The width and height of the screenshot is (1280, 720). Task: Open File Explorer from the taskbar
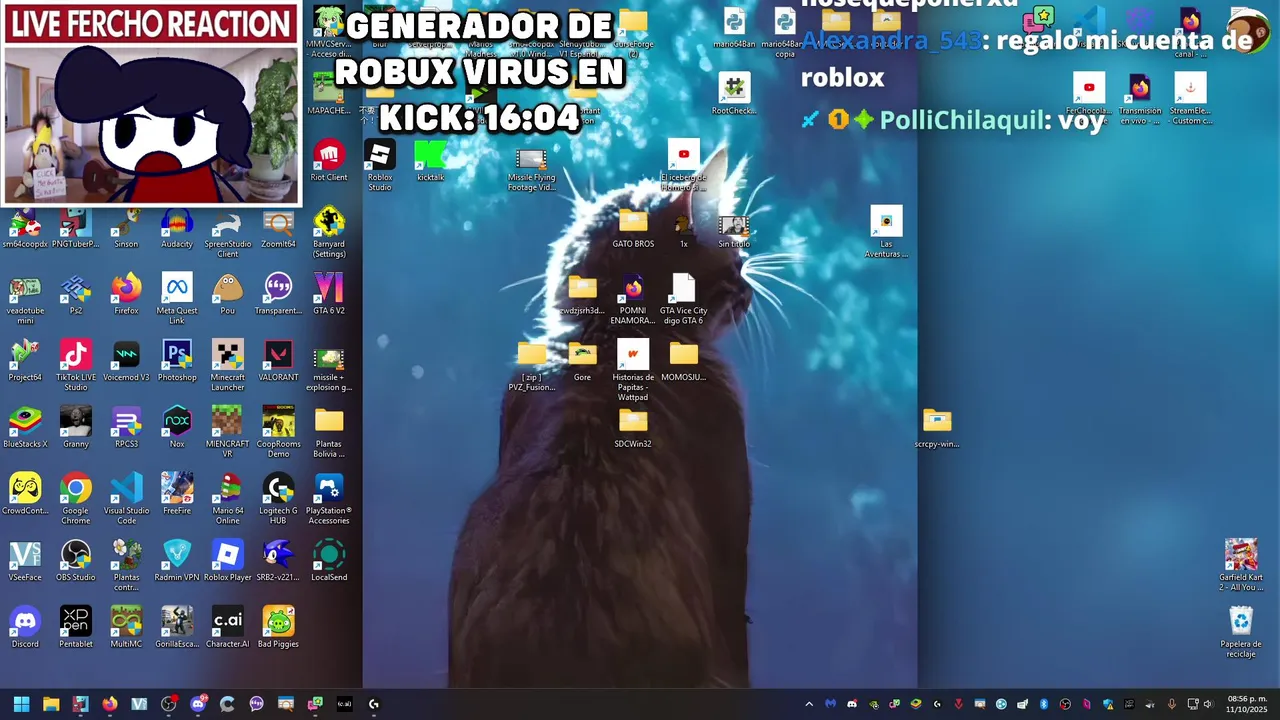tap(51, 704)
